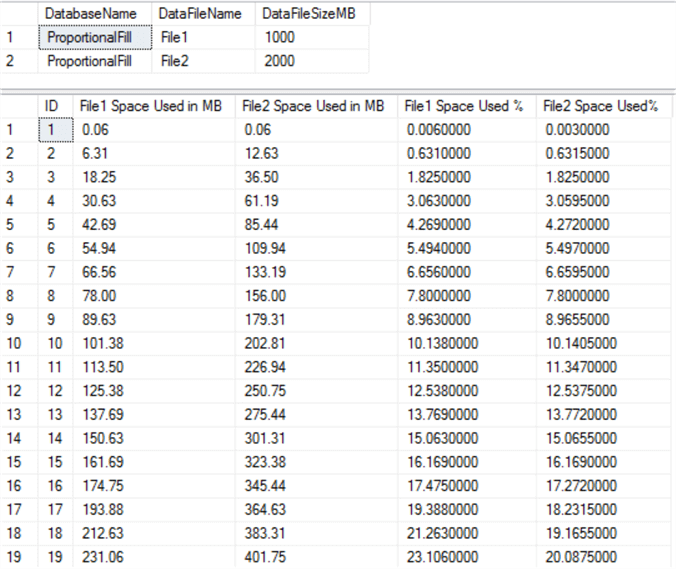
Task: Select the 109.94 cell
Action: 316,248
